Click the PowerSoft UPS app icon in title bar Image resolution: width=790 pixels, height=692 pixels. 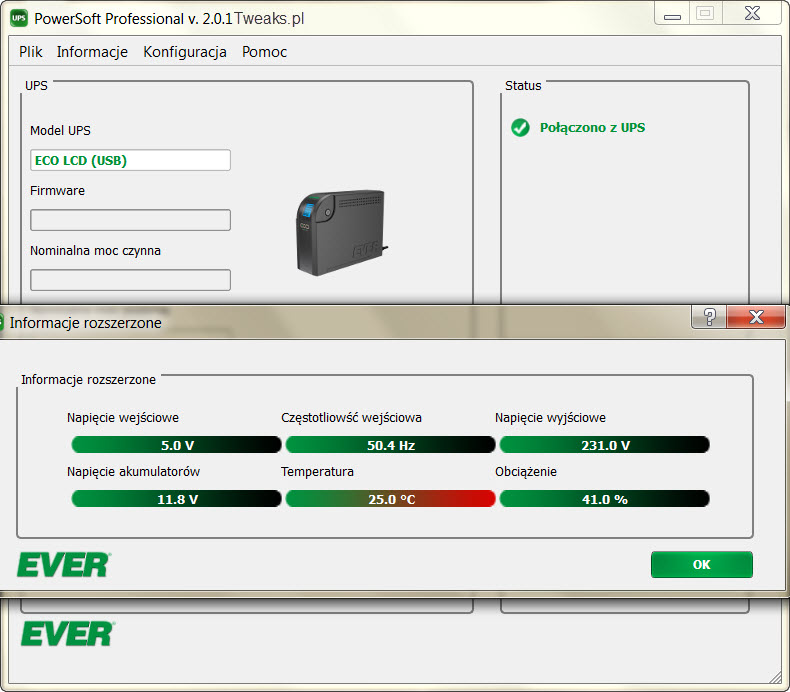pos(19,18)
